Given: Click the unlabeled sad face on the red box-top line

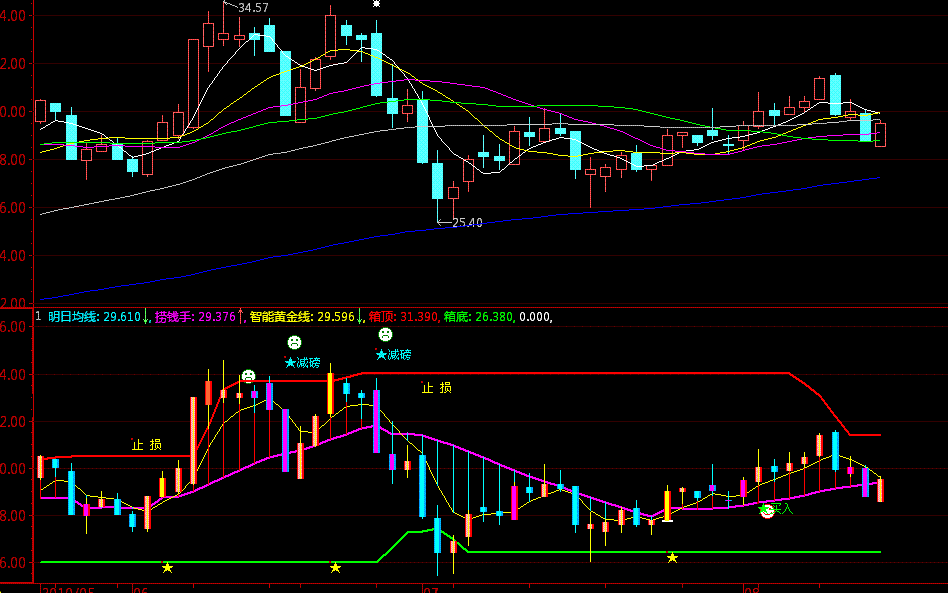Looking at the screenshot, I should tap(248, 376).
